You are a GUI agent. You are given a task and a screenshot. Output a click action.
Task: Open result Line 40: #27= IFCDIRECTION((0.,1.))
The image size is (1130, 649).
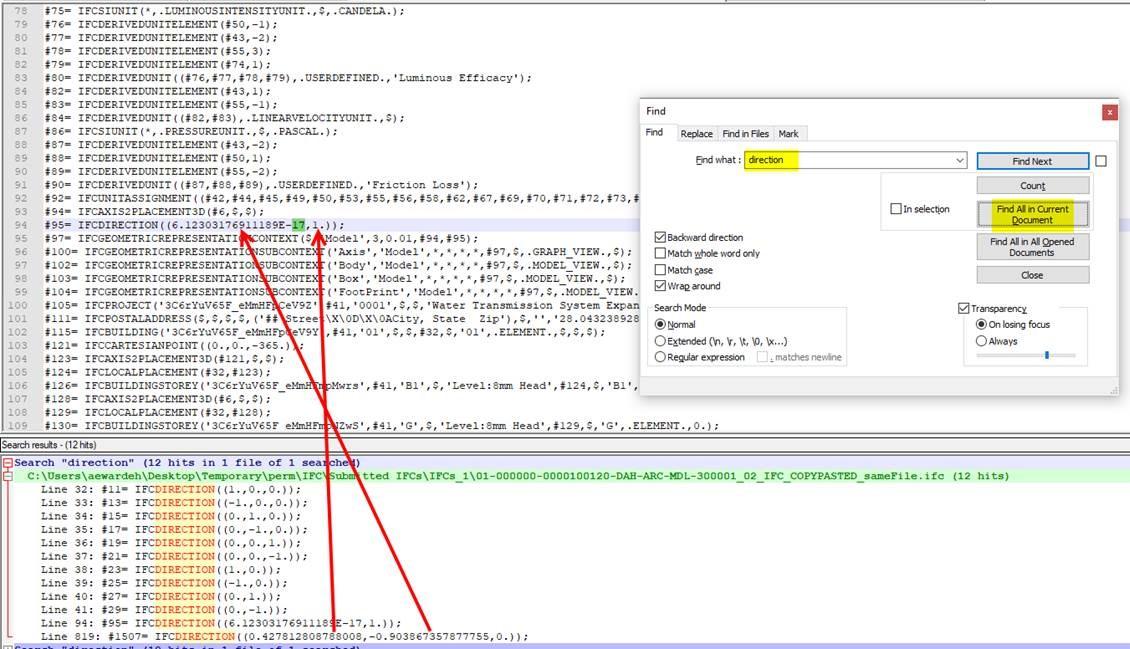(x=161, y=596)
